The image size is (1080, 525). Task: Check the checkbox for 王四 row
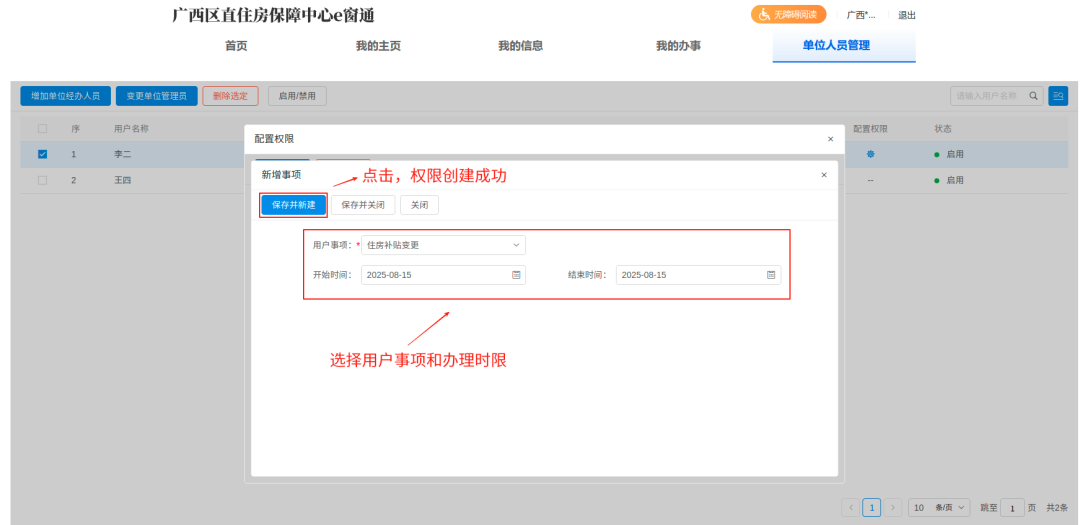tap(42, 180)
